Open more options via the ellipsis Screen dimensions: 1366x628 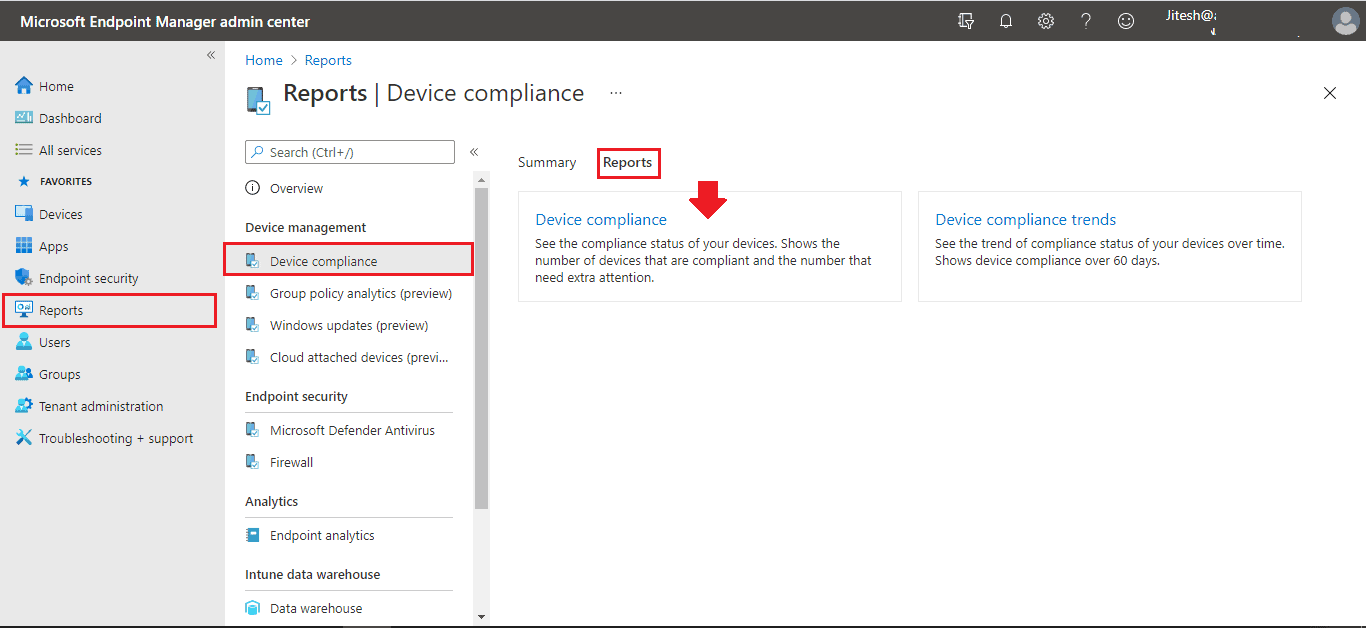click(616, 93)
